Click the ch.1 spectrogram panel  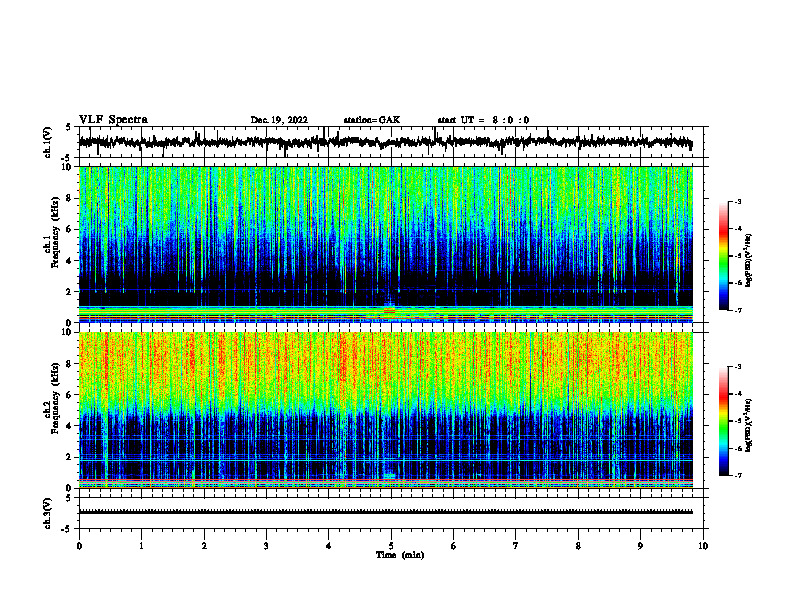pos(385,244)
